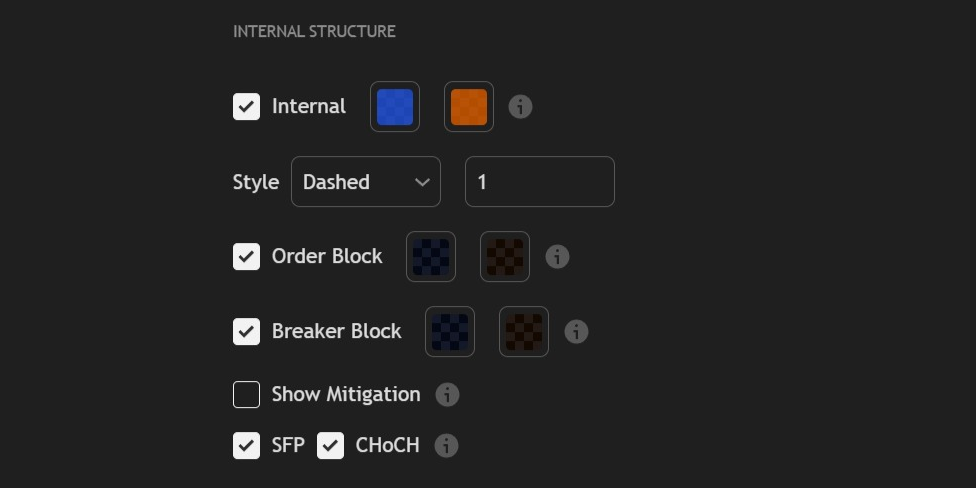Toggle the Breaker Block checkbox
This screenshot has height=488, width=976.
[x=246, y=332]
